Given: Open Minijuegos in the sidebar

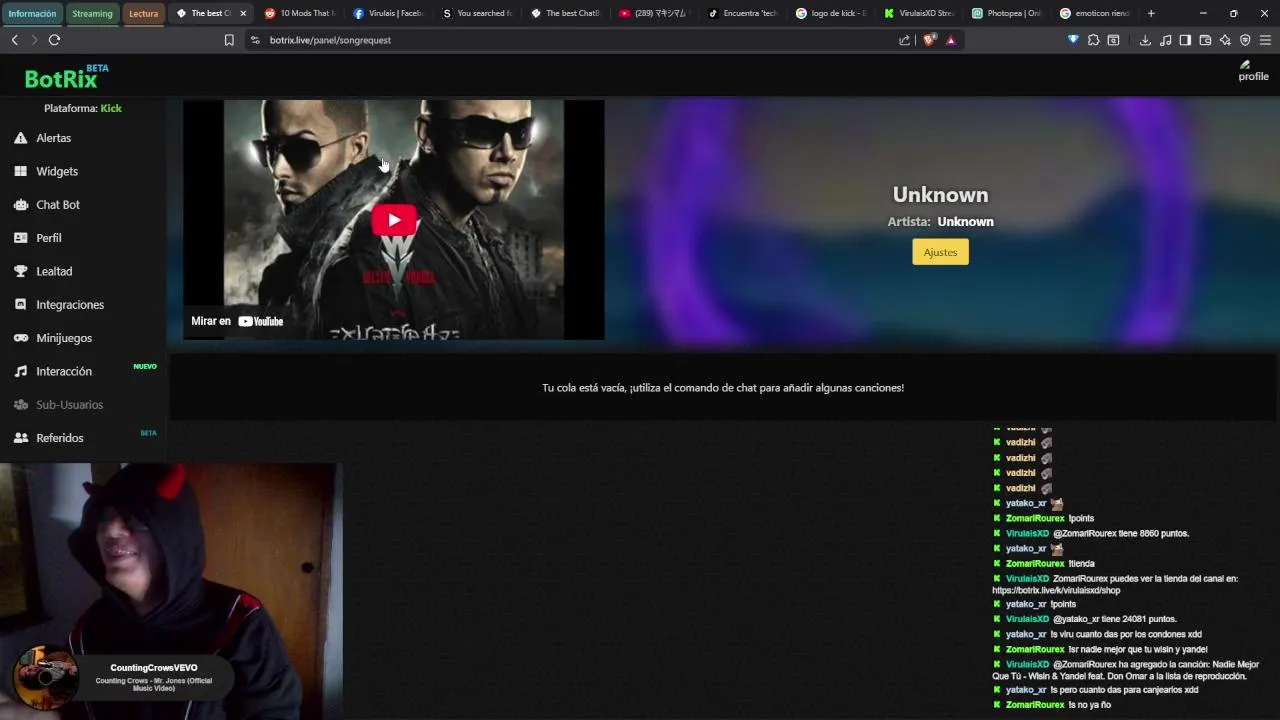Looking at the screenshot, I should [64, 338].
